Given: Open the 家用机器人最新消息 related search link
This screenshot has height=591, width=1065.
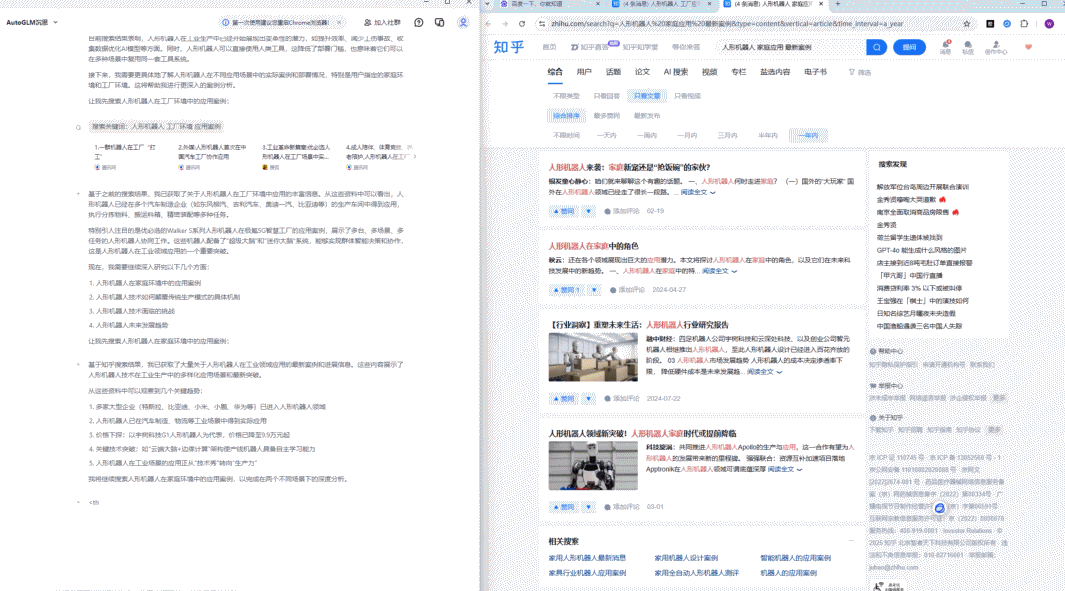Looking at the screenshot, I should click(586, 555).
